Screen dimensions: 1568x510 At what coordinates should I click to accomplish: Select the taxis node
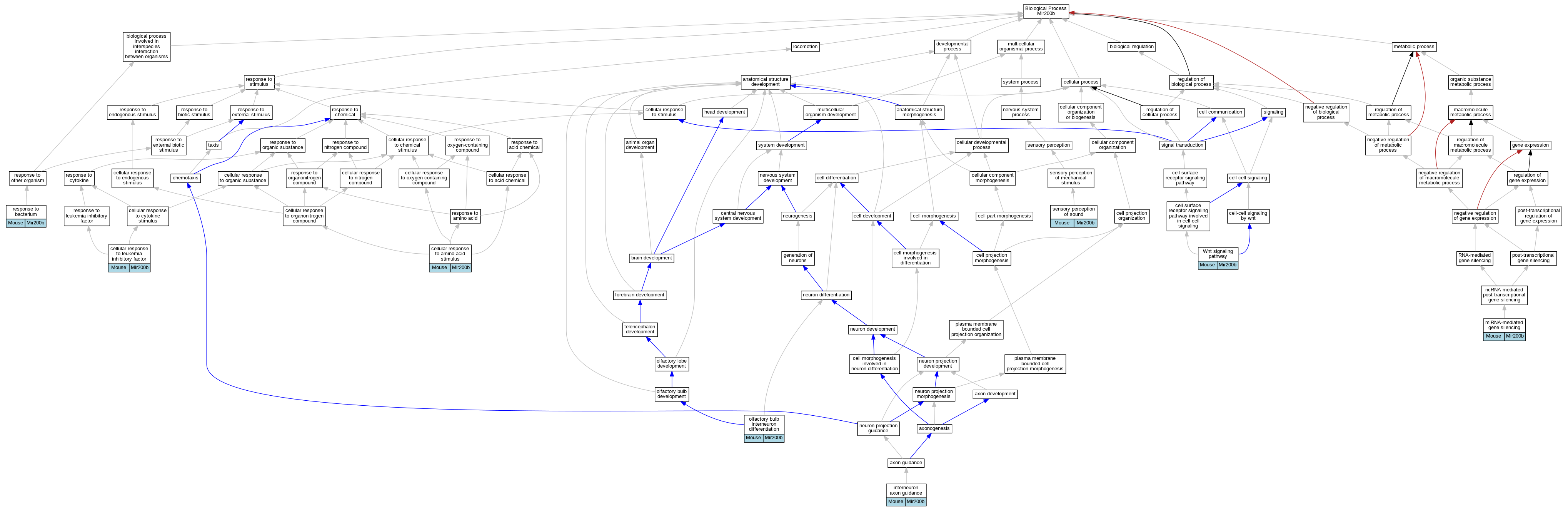pos(213,145)
